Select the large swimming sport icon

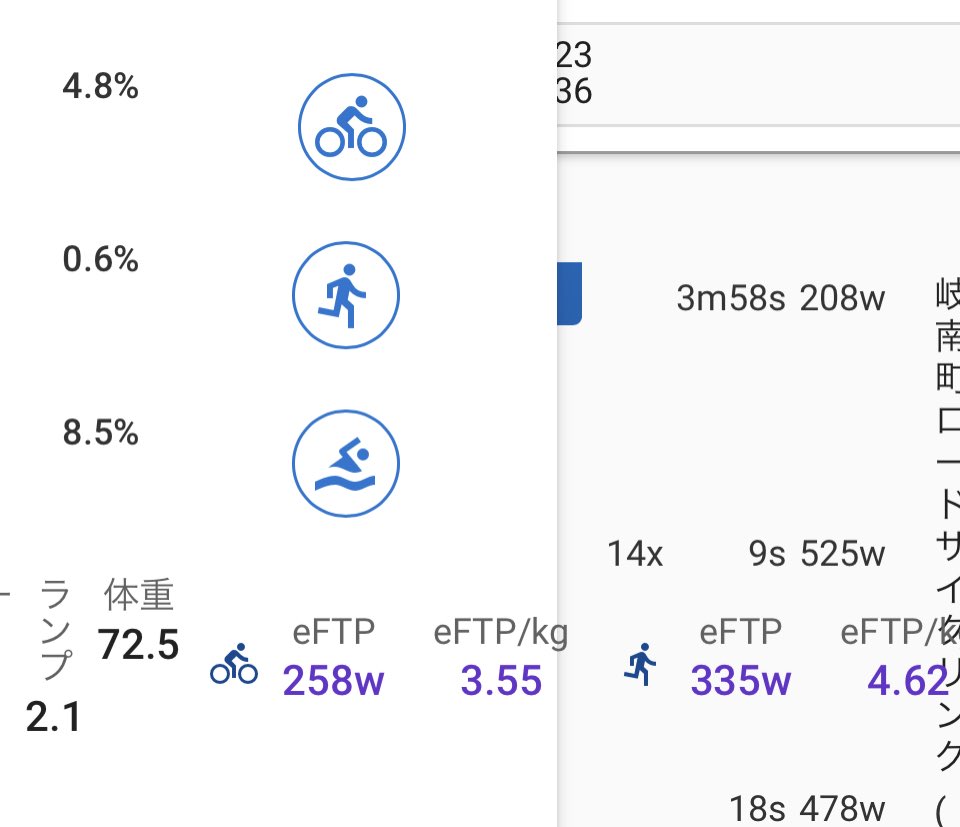tap(346, 463)
